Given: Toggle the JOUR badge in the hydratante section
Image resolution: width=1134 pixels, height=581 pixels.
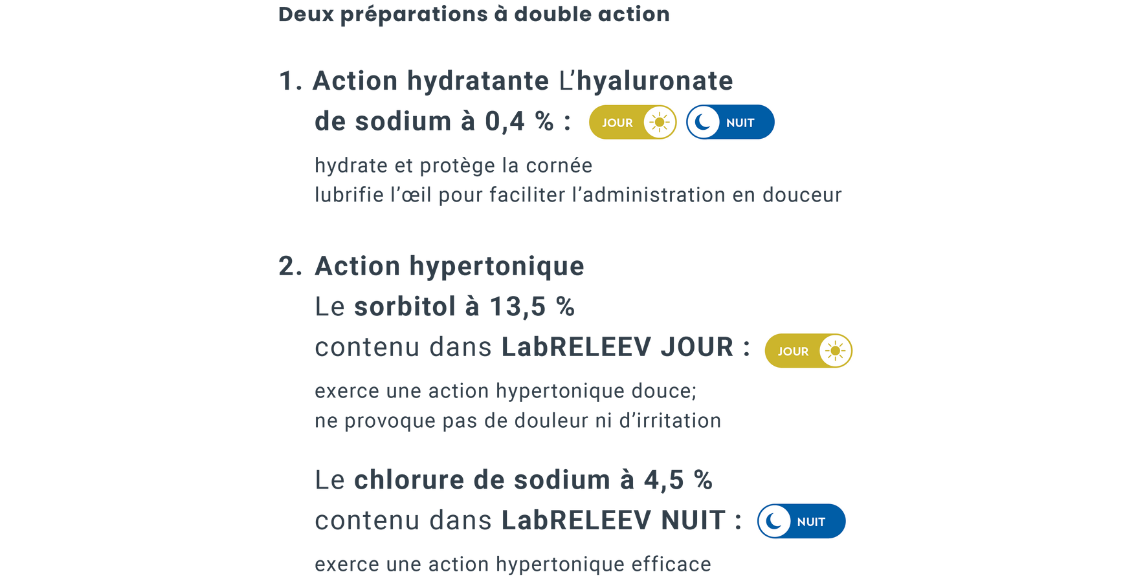Looking at the screenshot, I should [633, 122].
